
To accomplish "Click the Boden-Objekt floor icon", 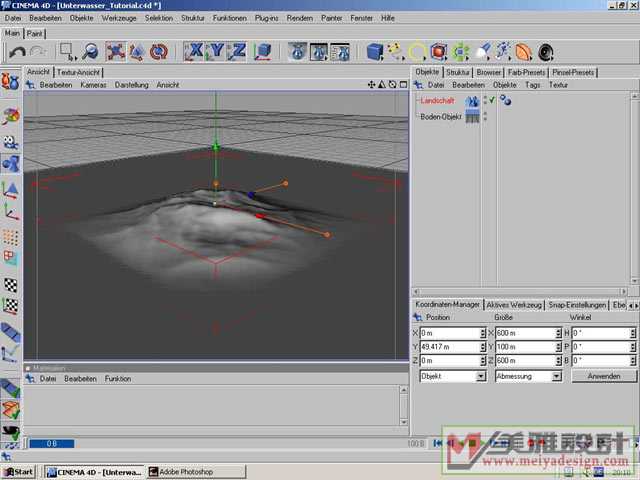I will click(471, 117).
